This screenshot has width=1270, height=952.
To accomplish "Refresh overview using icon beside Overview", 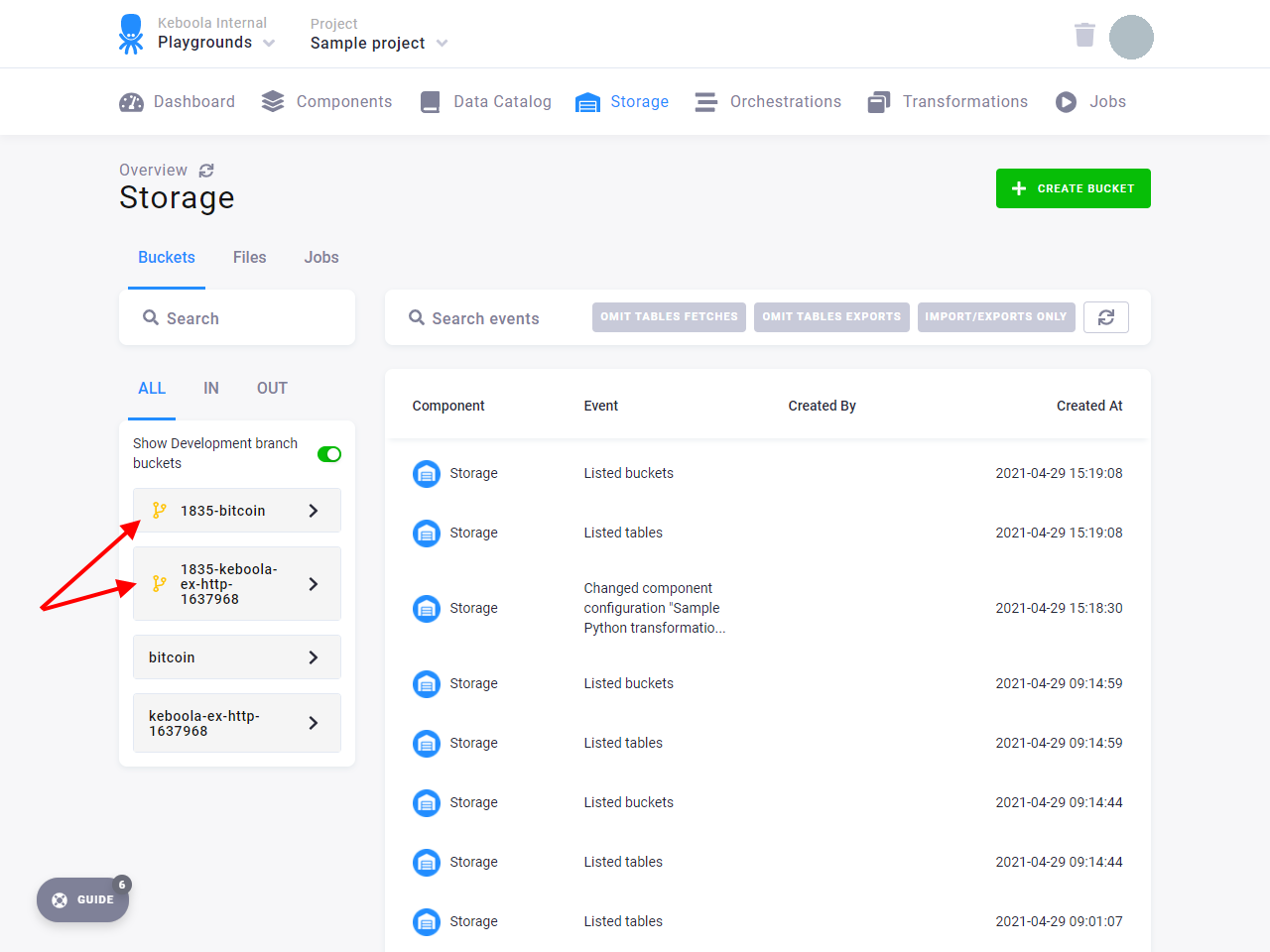I will coord(206,171).
